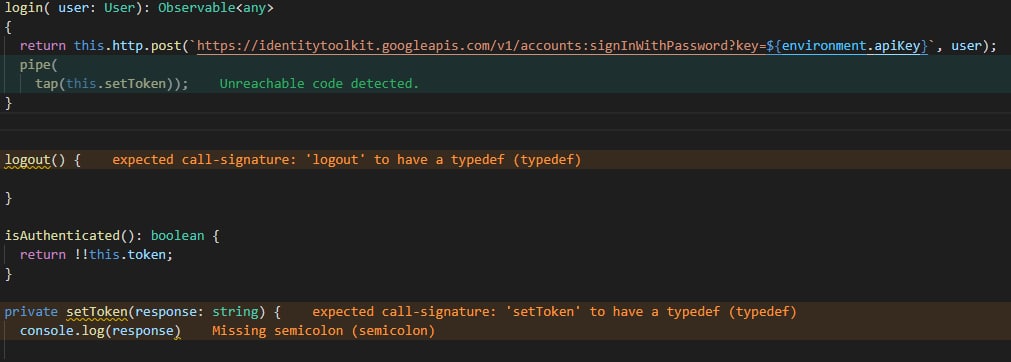Click the 'logout' typedef warning message

coord(347,159)
